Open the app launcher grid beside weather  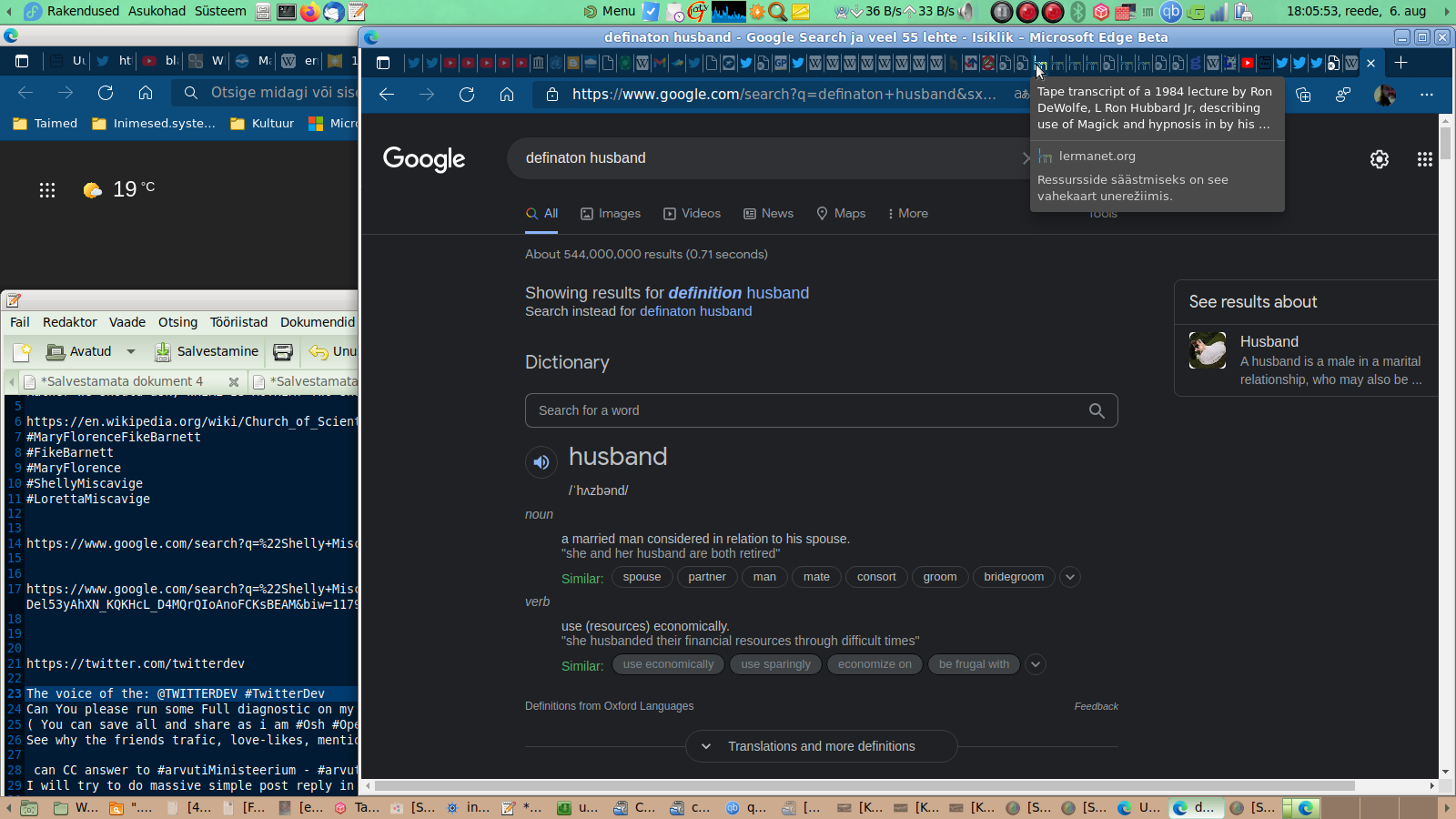[47, 189]
